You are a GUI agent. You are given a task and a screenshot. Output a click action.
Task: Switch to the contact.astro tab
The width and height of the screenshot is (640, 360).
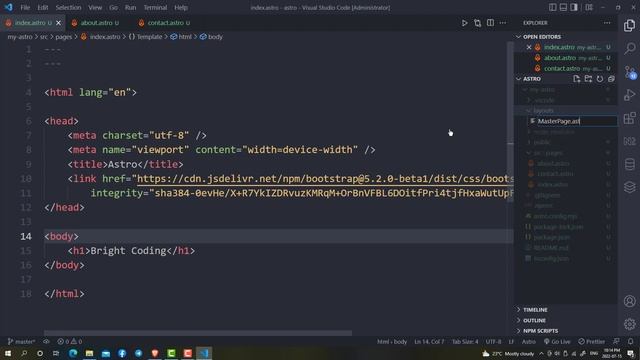(x=166, y=23)
